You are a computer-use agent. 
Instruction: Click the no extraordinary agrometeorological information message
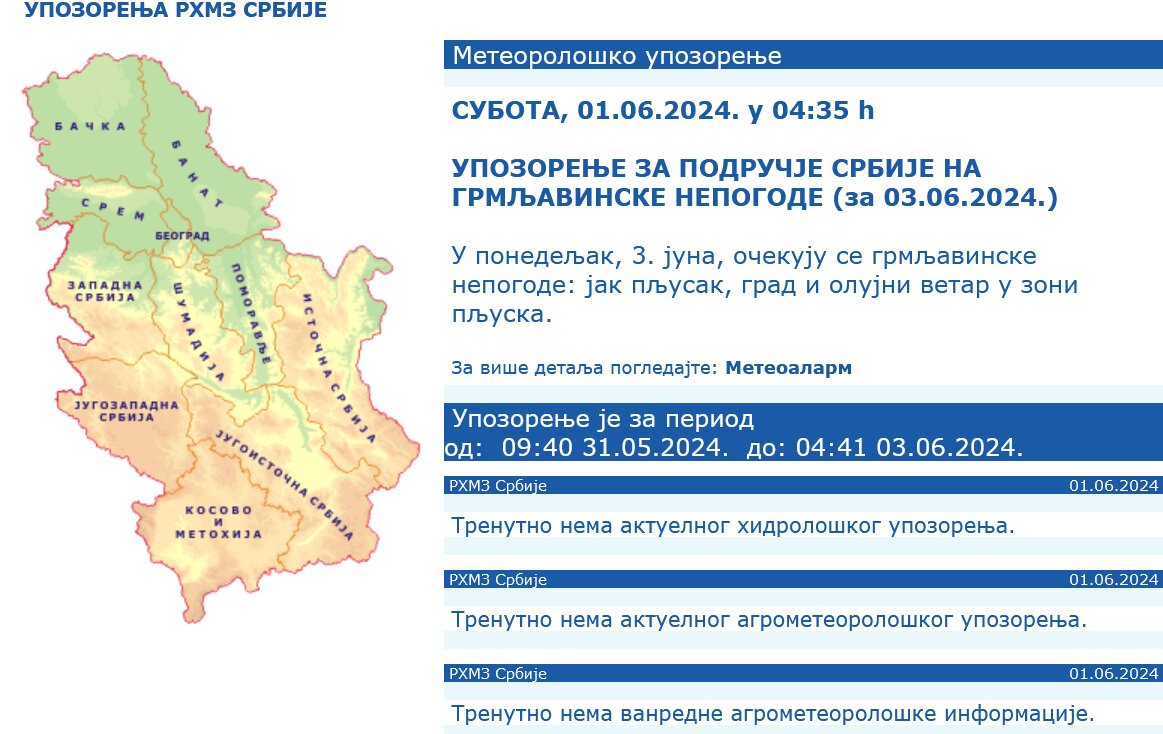(772, 714)
